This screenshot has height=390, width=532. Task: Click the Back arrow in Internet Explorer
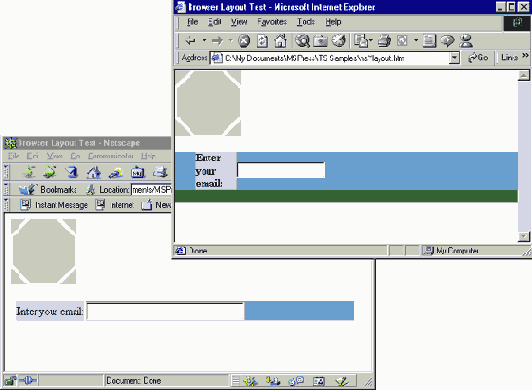click(x=190, y=41)
